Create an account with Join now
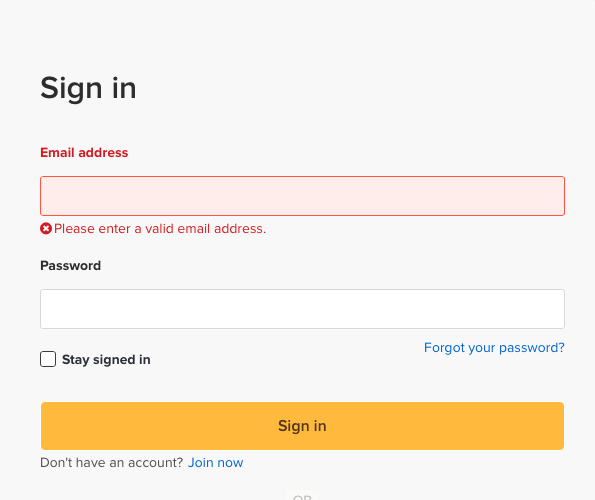Image resolution: width=595 pixels, height=500 pixels. (x=216, y=462)
